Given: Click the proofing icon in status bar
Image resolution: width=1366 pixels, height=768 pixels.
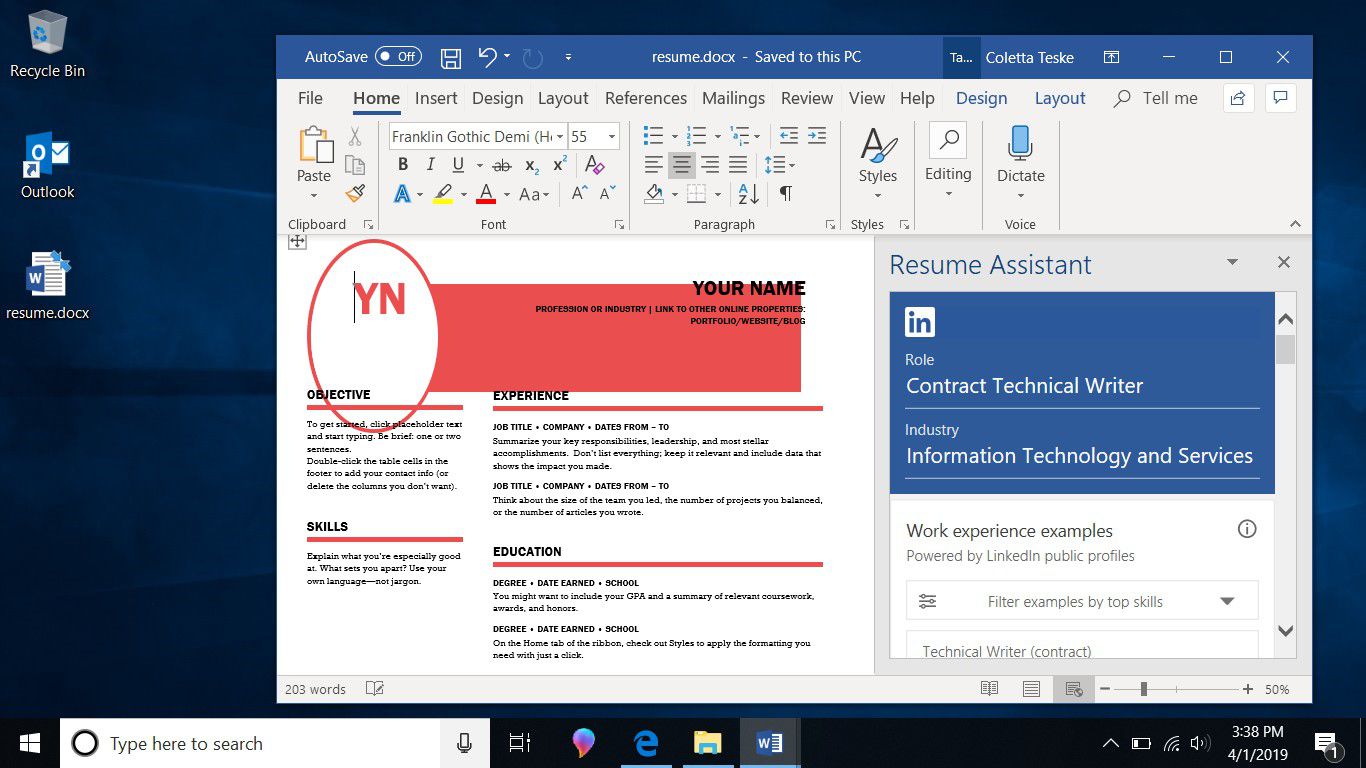Looking at the screenshot, I should [375, 689].
